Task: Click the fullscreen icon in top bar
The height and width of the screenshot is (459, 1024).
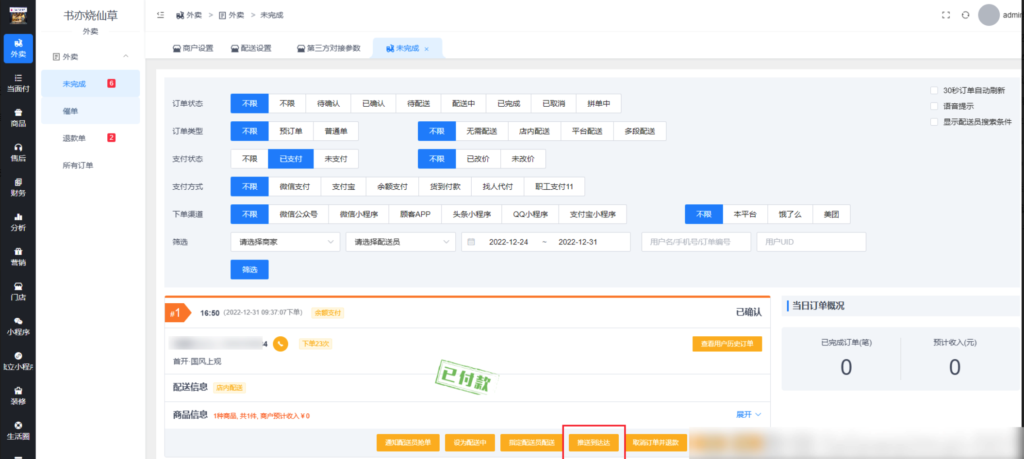Action: pos(946,15)
